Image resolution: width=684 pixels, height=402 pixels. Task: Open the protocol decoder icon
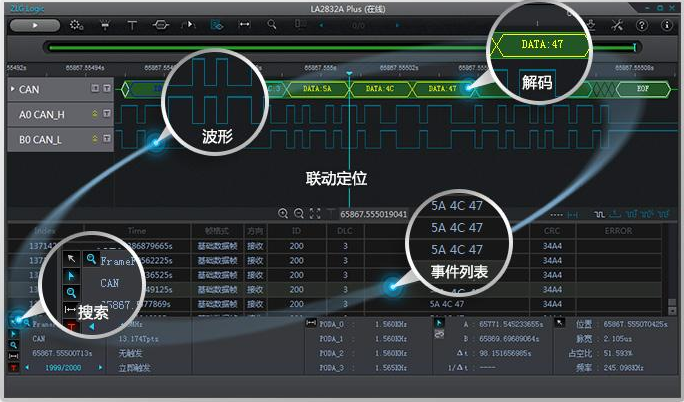click(161, 25)
